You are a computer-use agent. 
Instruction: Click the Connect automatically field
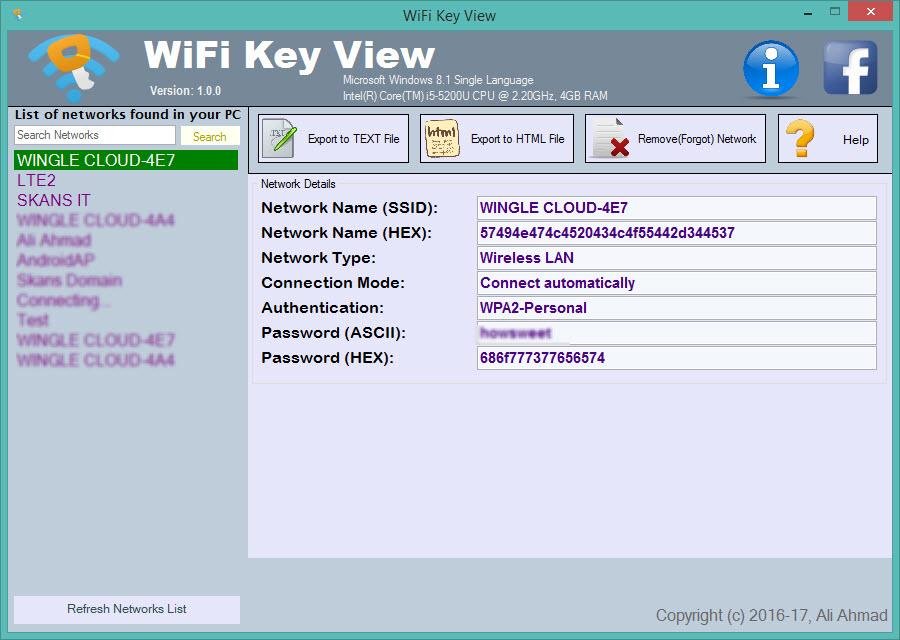(677, 283)
